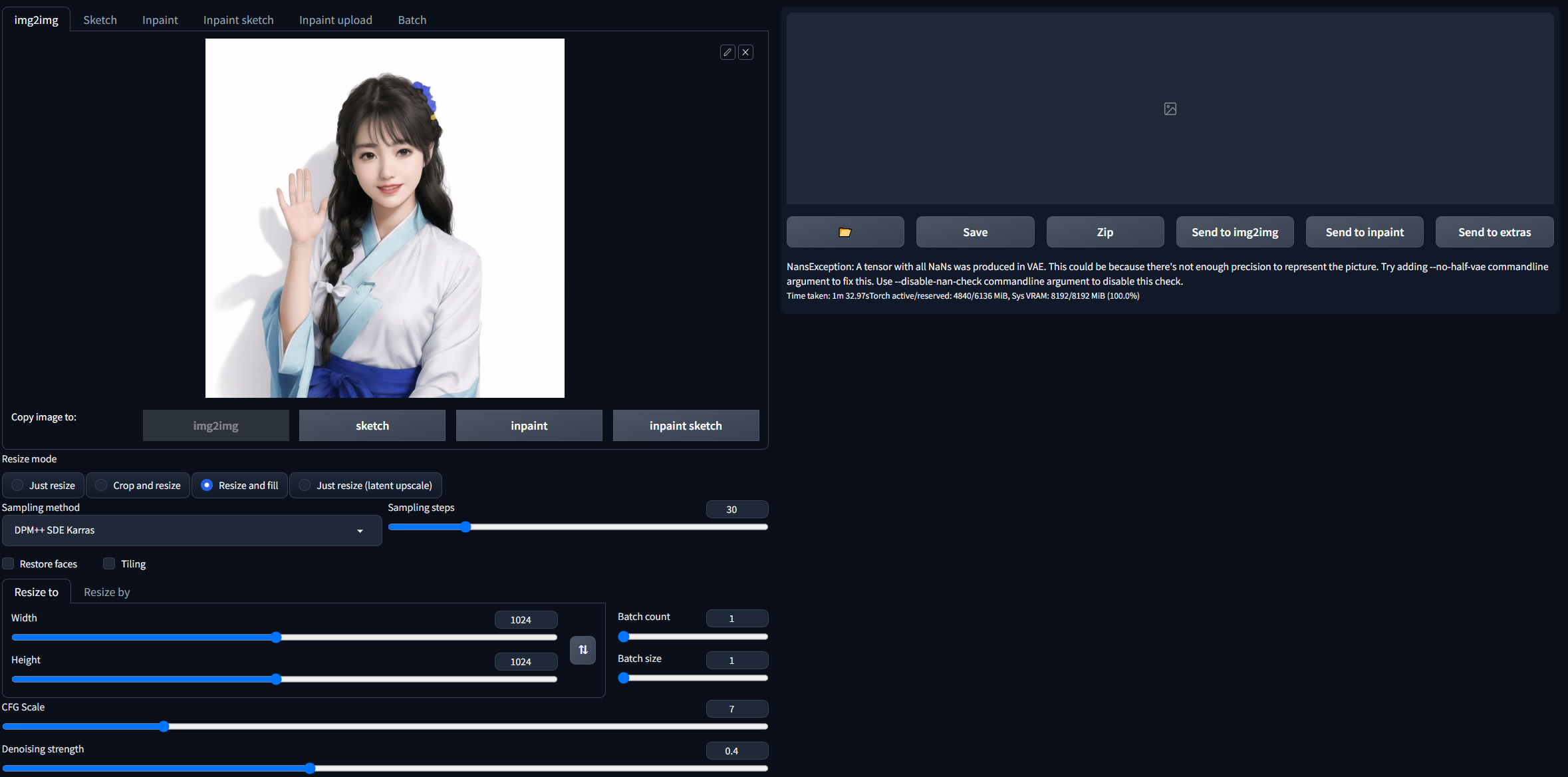Switch to the Inpaint sketch tab

(238, 20)
